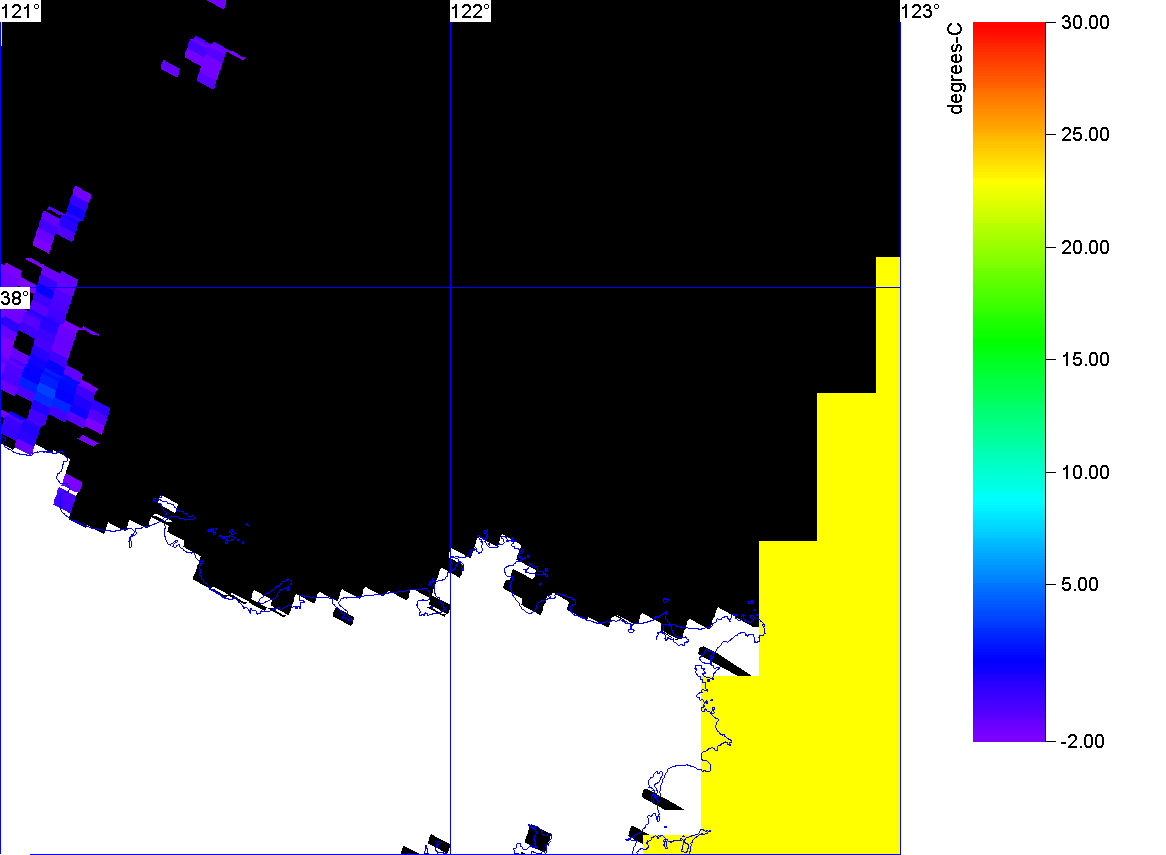
Task: Select the 25.00 colorbar tick label
Action: click(1084, 134)
